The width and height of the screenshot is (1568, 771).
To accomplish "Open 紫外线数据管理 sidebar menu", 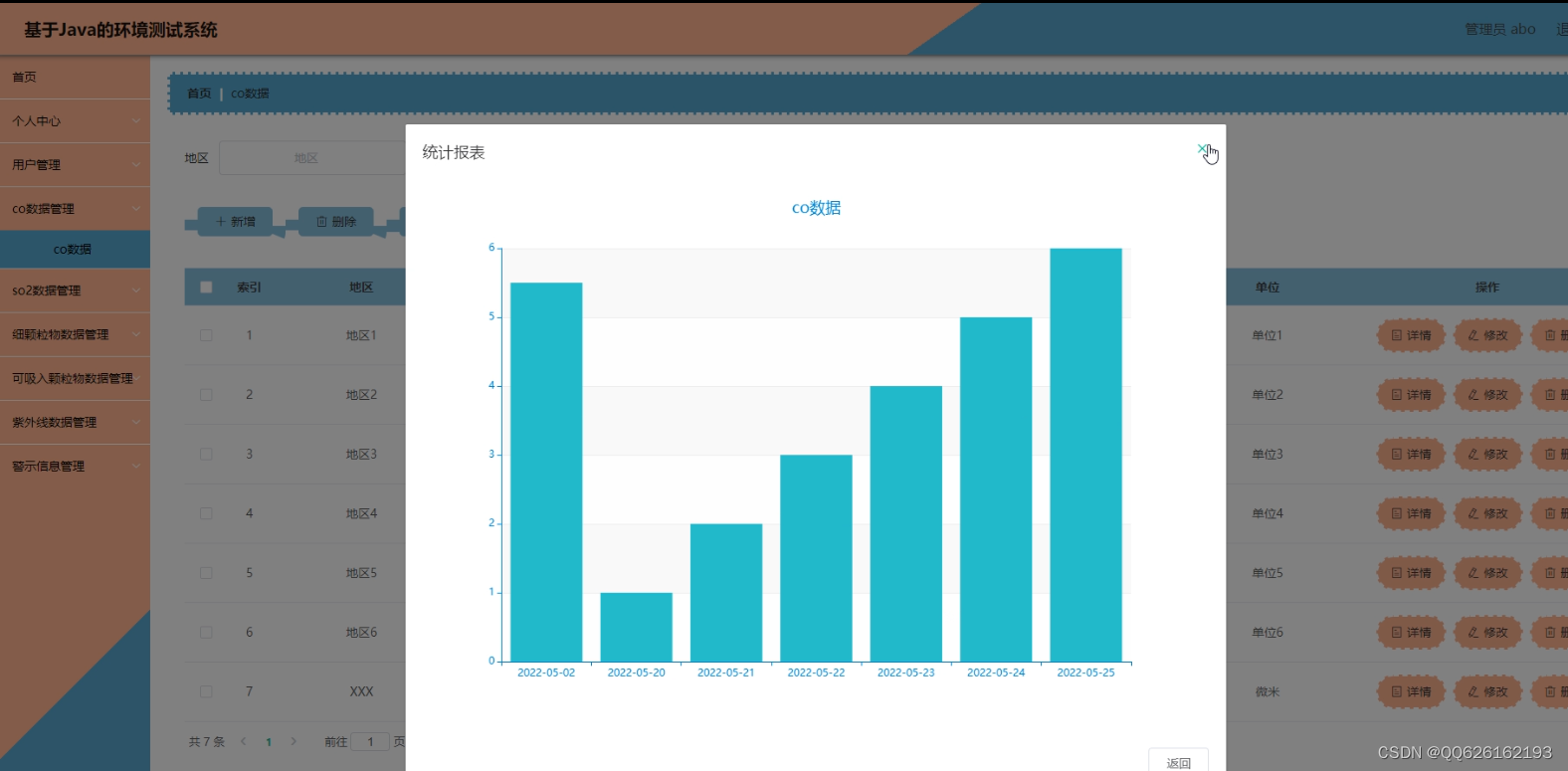I will [75, 422].
